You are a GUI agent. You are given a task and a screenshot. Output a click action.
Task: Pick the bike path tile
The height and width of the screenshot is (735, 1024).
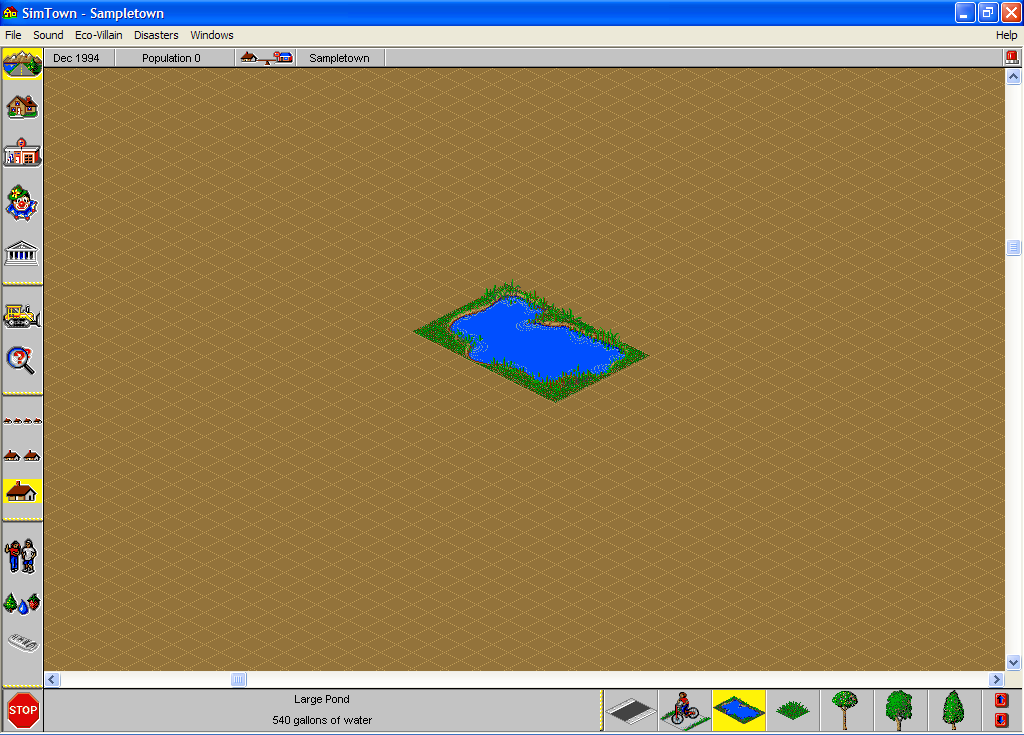pos(685,710)
